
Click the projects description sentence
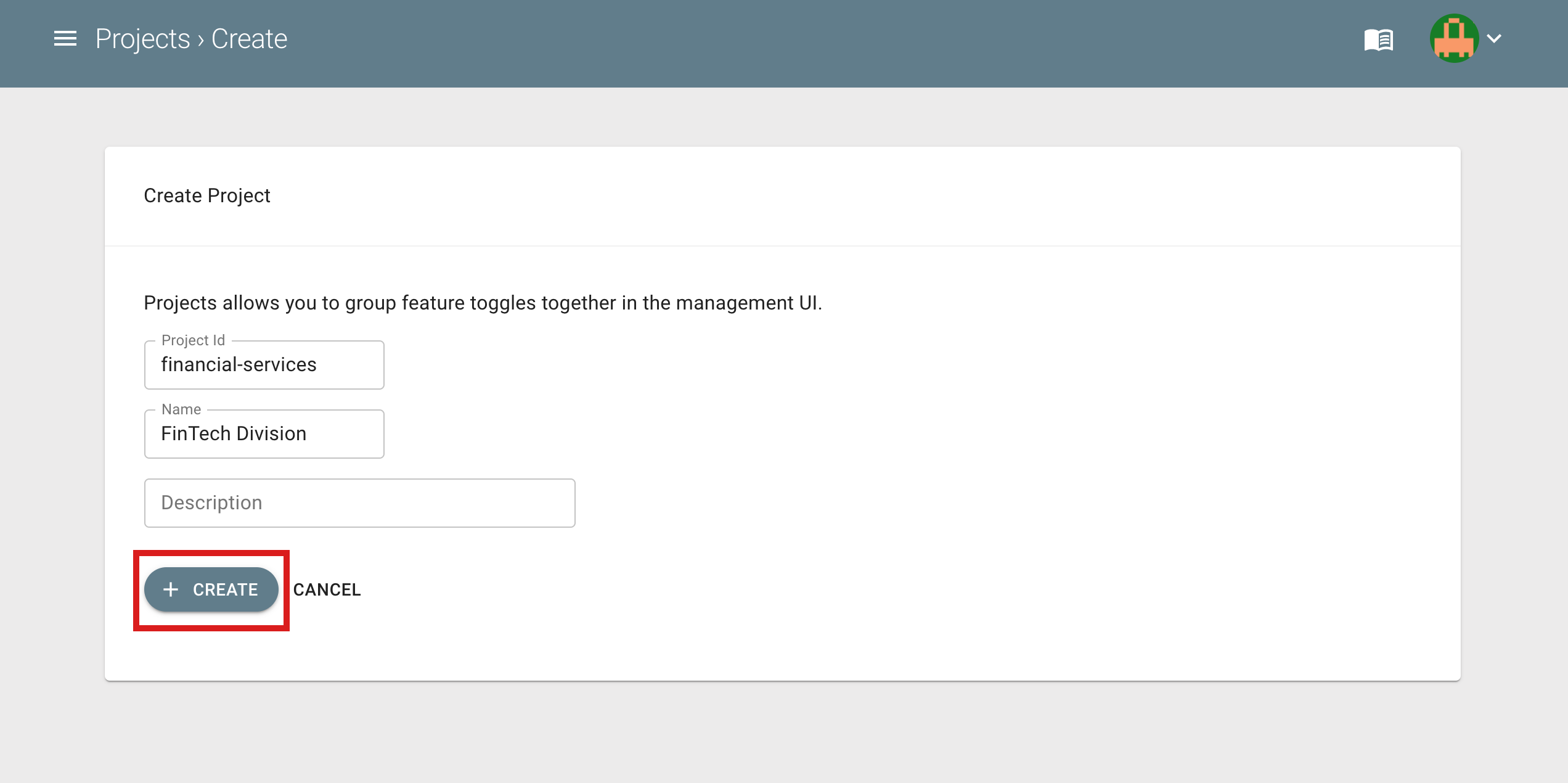point(483,303)
